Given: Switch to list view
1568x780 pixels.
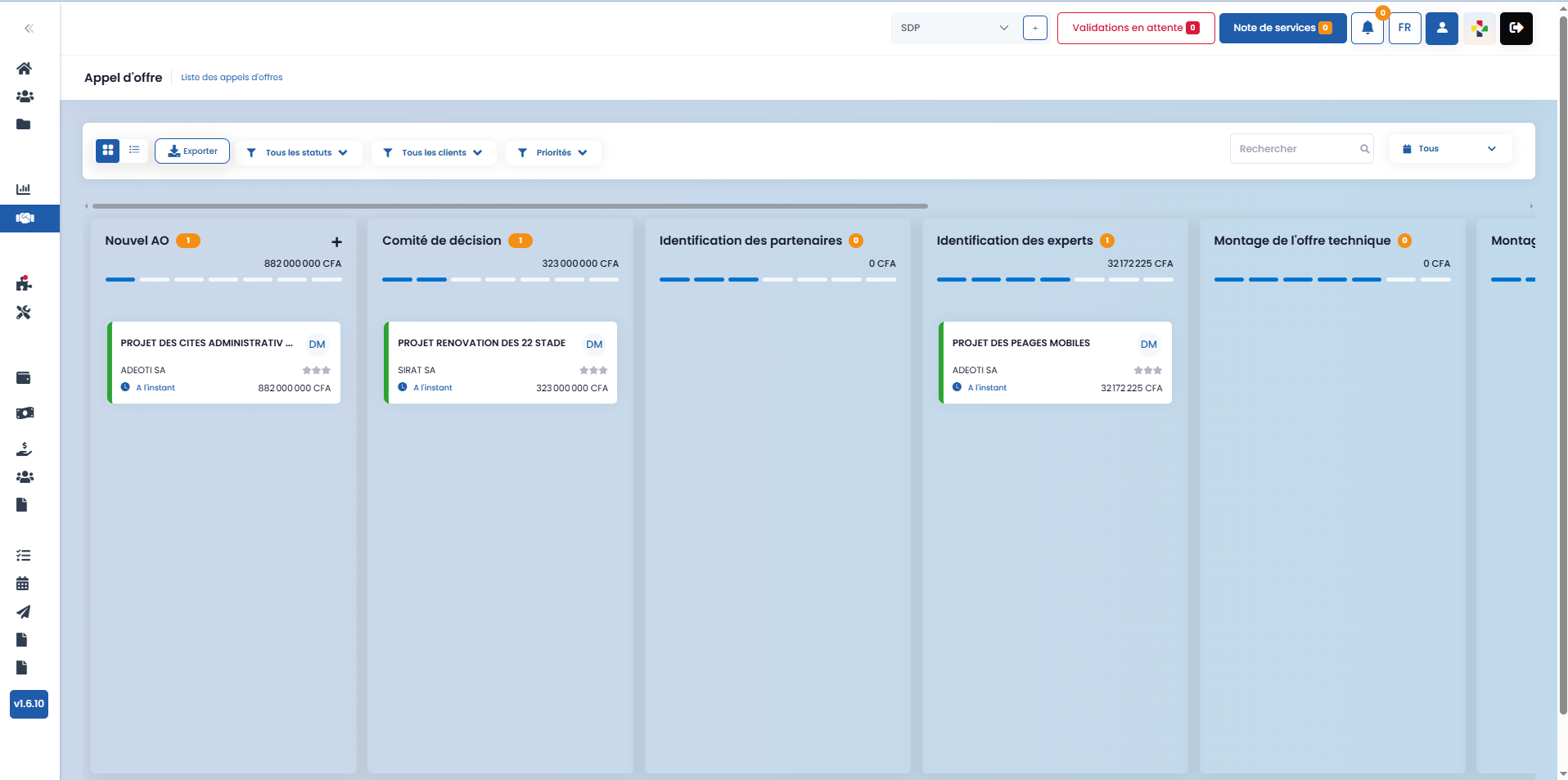Looking at the screenshot, I should tap(134, 151).
